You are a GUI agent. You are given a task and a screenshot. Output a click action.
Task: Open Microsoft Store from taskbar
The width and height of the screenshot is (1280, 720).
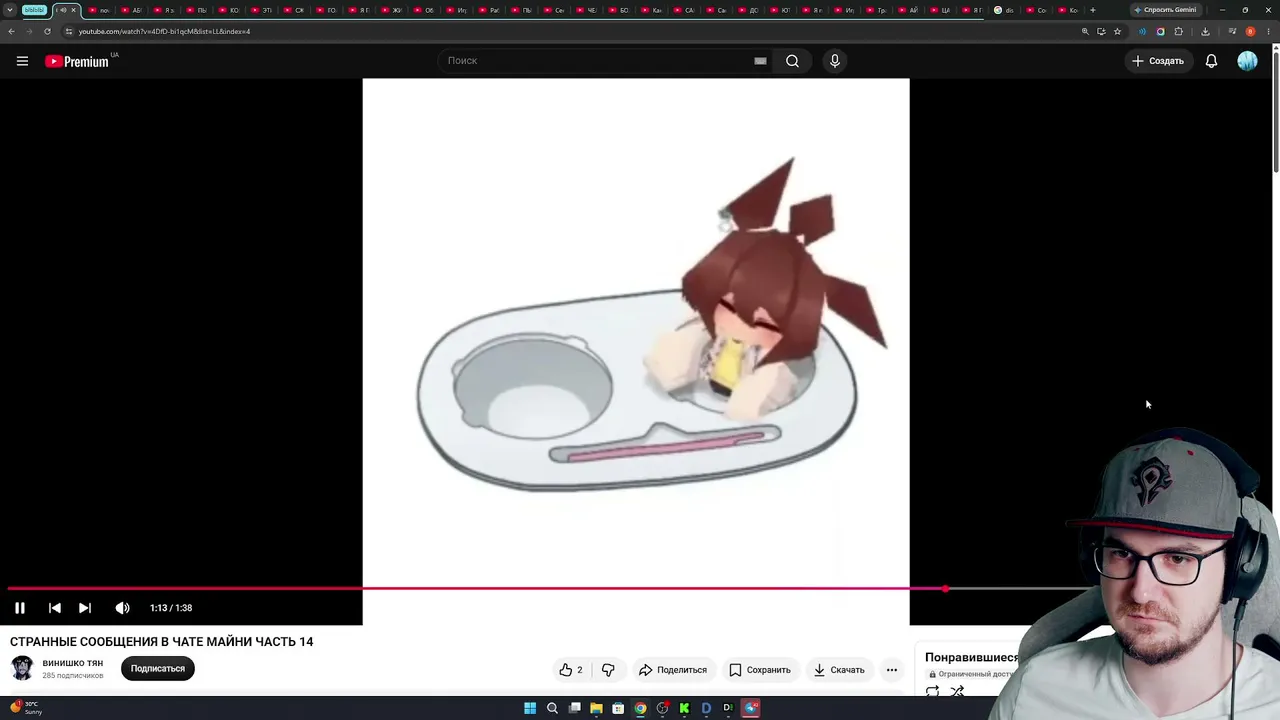[x=618, y=708]
